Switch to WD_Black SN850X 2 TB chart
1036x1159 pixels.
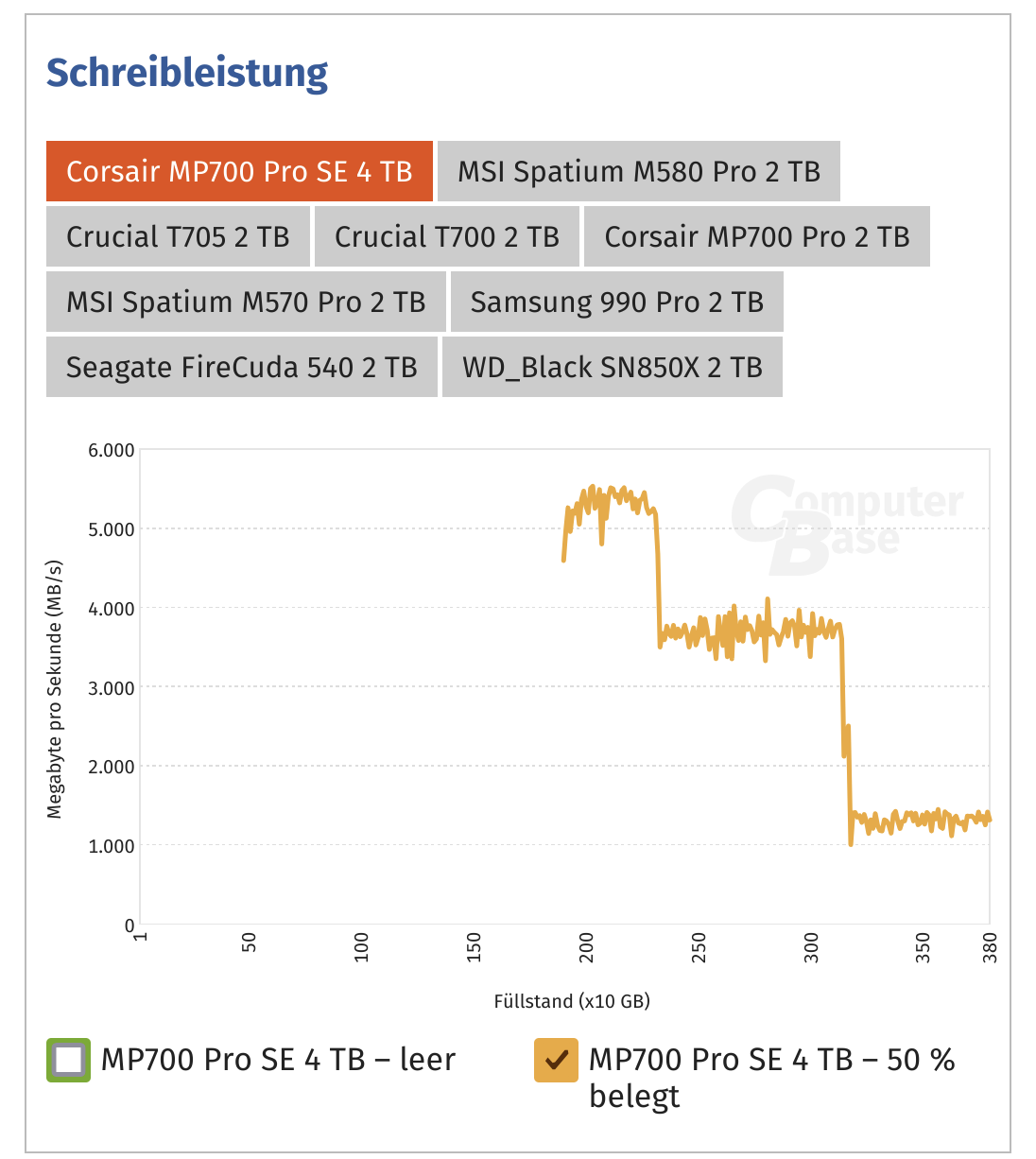pyautogui.click(x=612, y=367)
